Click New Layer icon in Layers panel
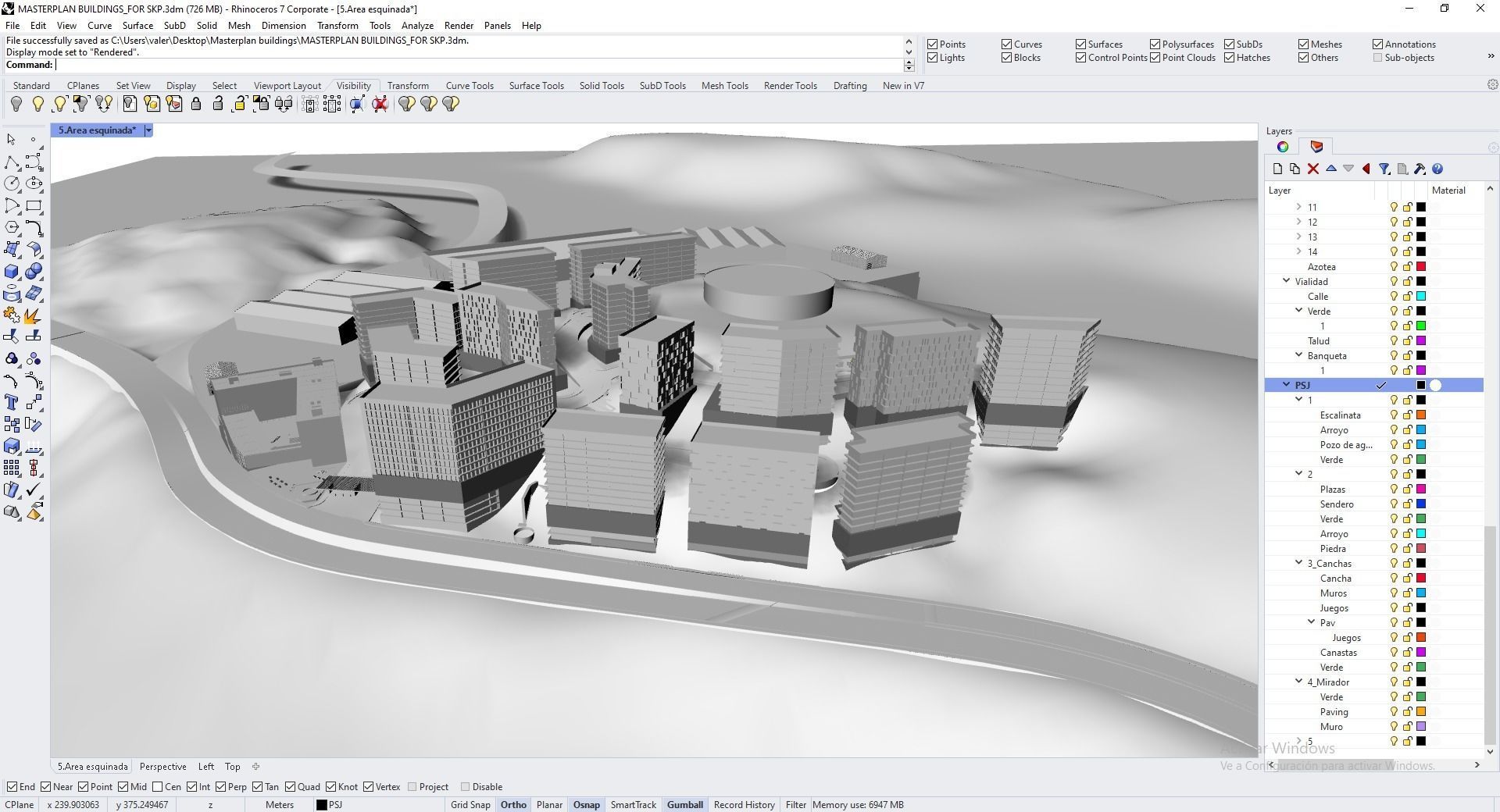Viewport: 1500px width, 812px height. tap(1277, 169)
